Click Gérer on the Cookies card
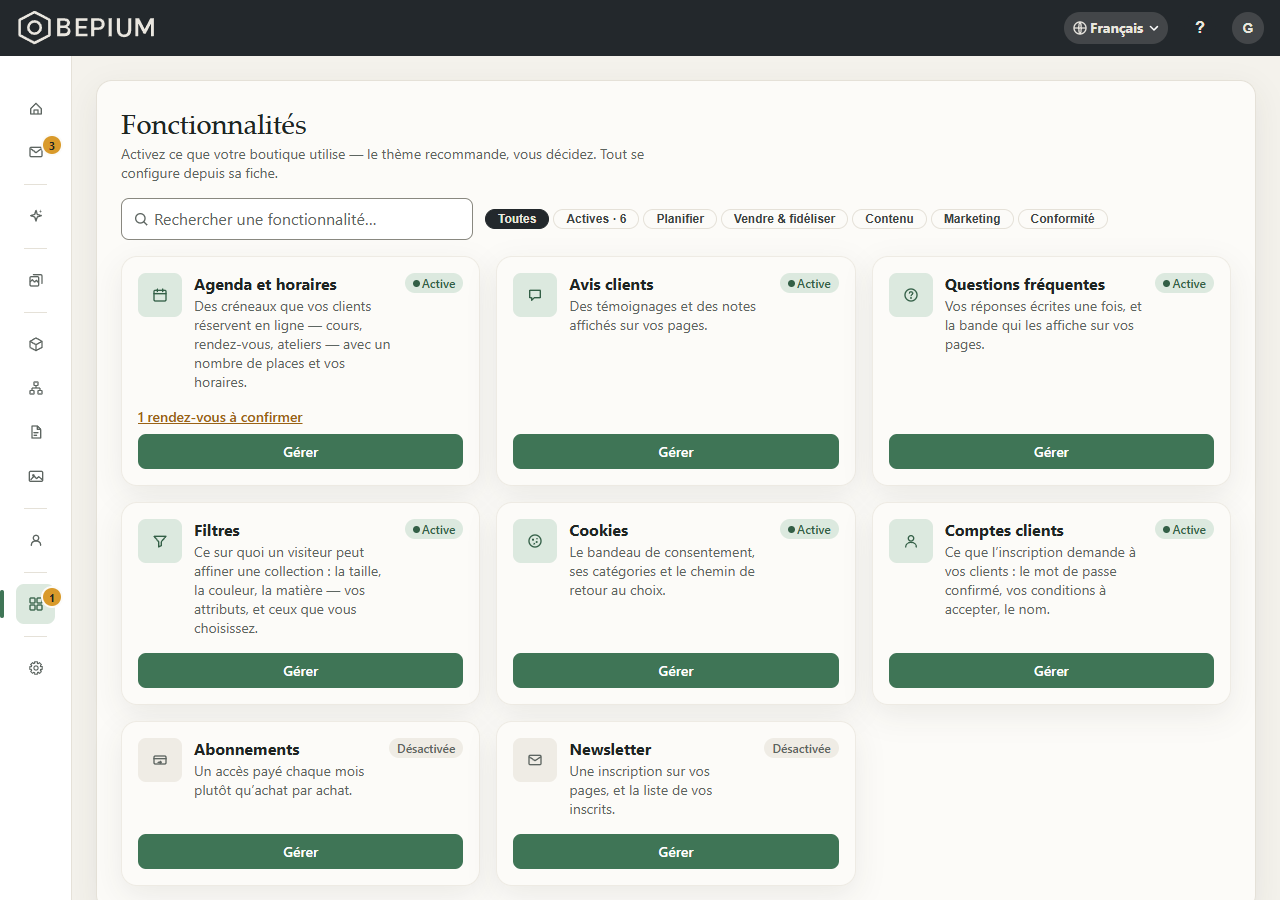The image size is (1280, 900). pyautogui.click(x=676, y=671)
